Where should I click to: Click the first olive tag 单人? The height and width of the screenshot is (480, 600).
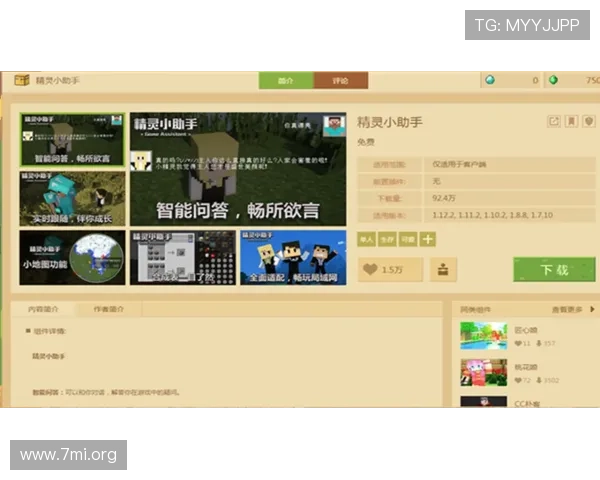tap(367, 240)
